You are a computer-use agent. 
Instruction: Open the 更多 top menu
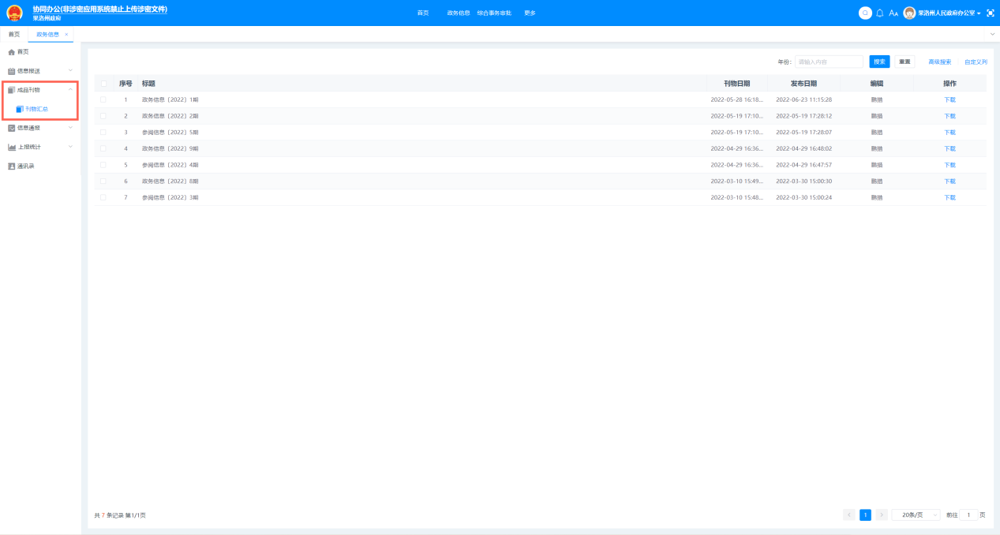(x=530, y=13)
